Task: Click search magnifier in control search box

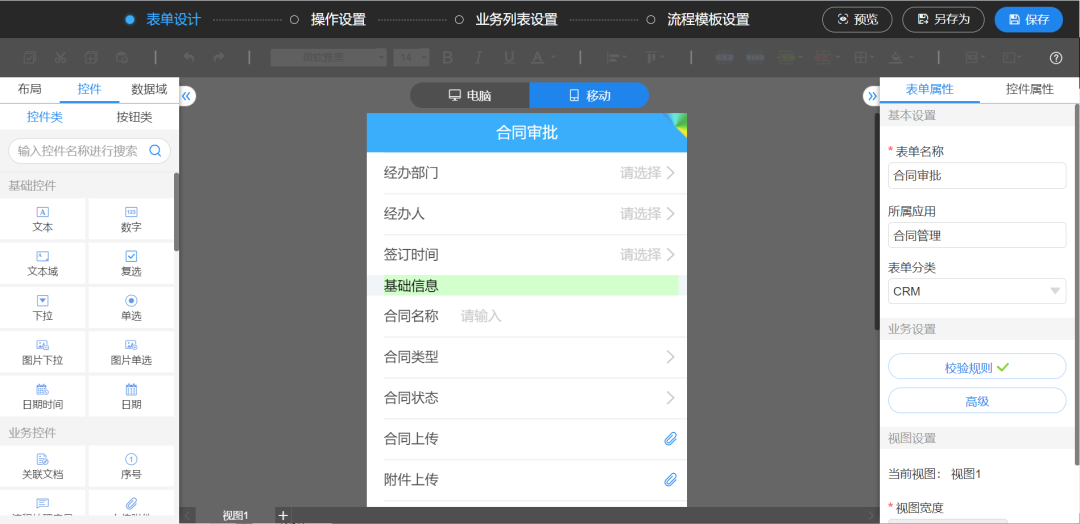Action: [156, 151]
